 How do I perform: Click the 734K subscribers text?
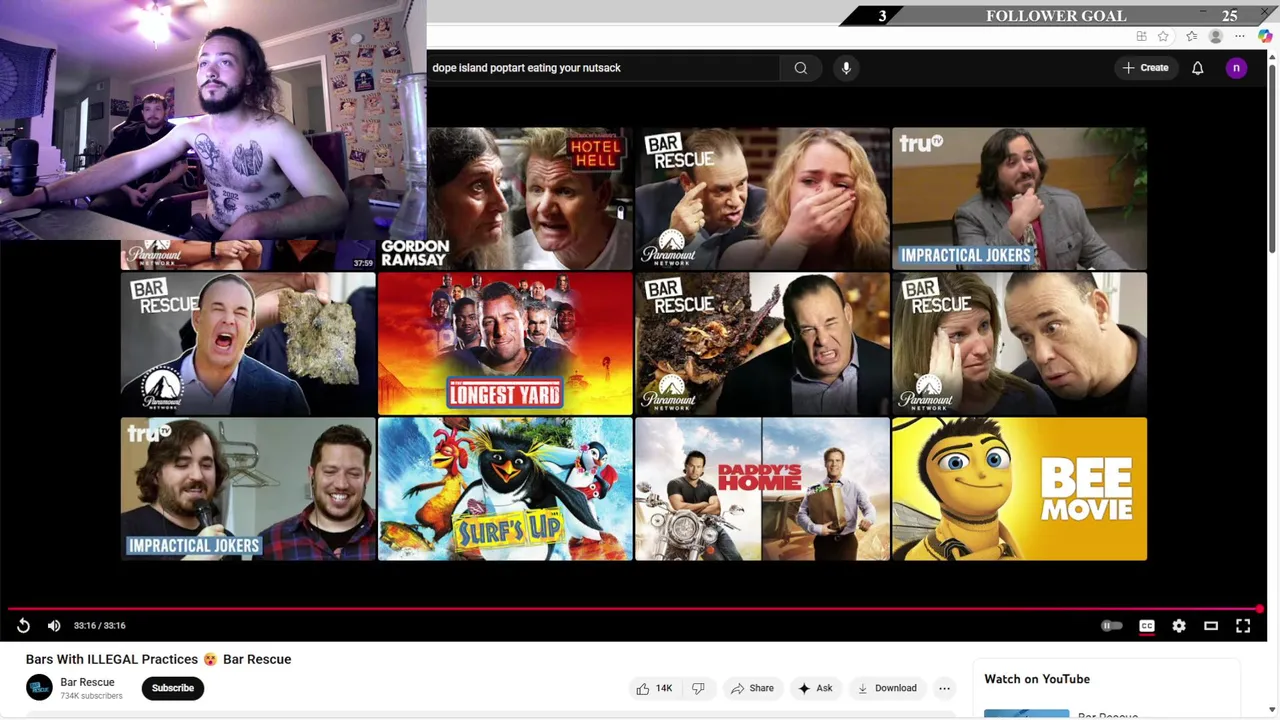point(91,696)
